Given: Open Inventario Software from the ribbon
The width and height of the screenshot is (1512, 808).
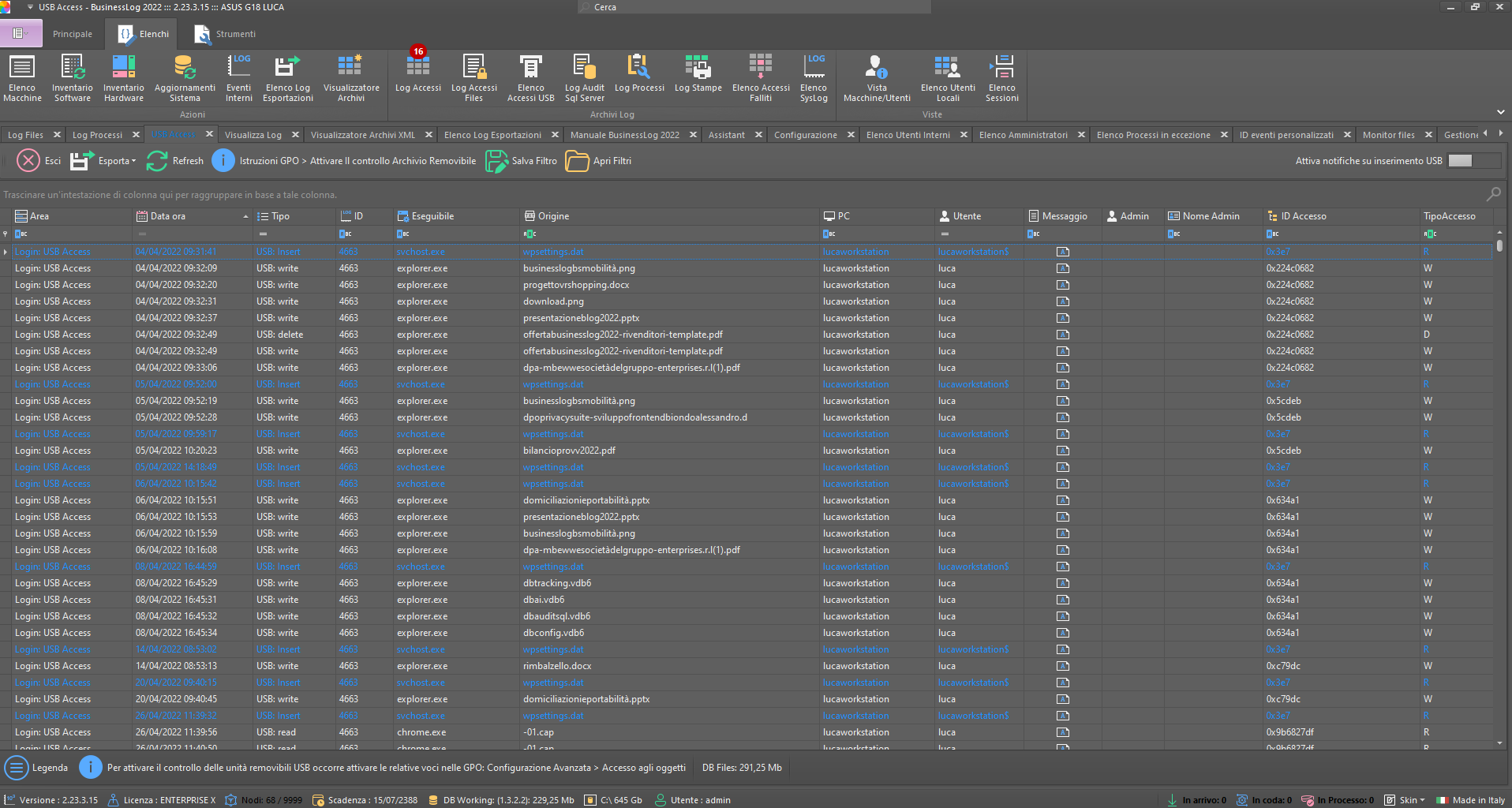Looking at the screenshot, I should click(73, 77).
